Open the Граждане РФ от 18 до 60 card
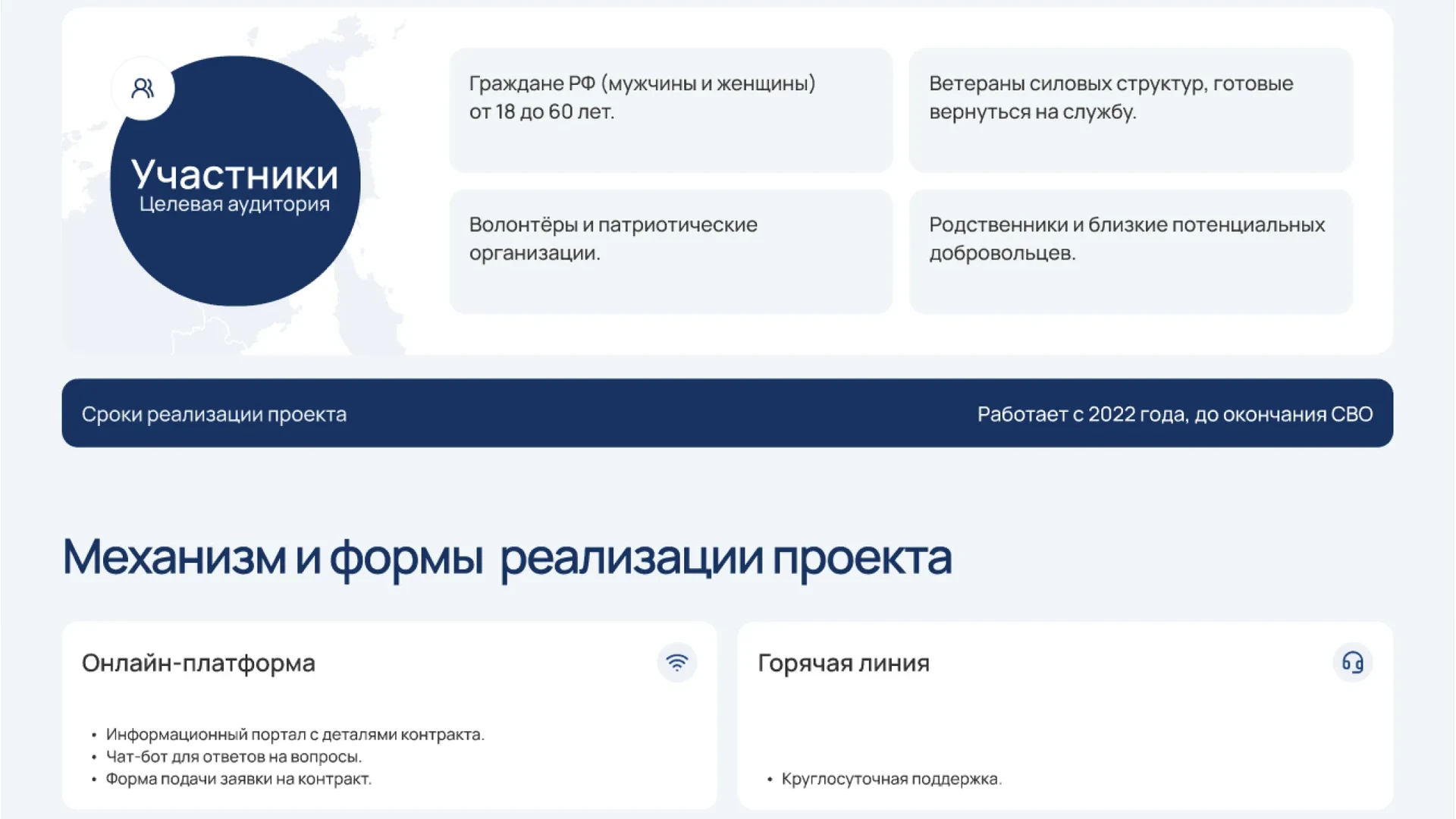Image resolution: width=1456 pixels, height=819 pixels. (x=671, y=111)
